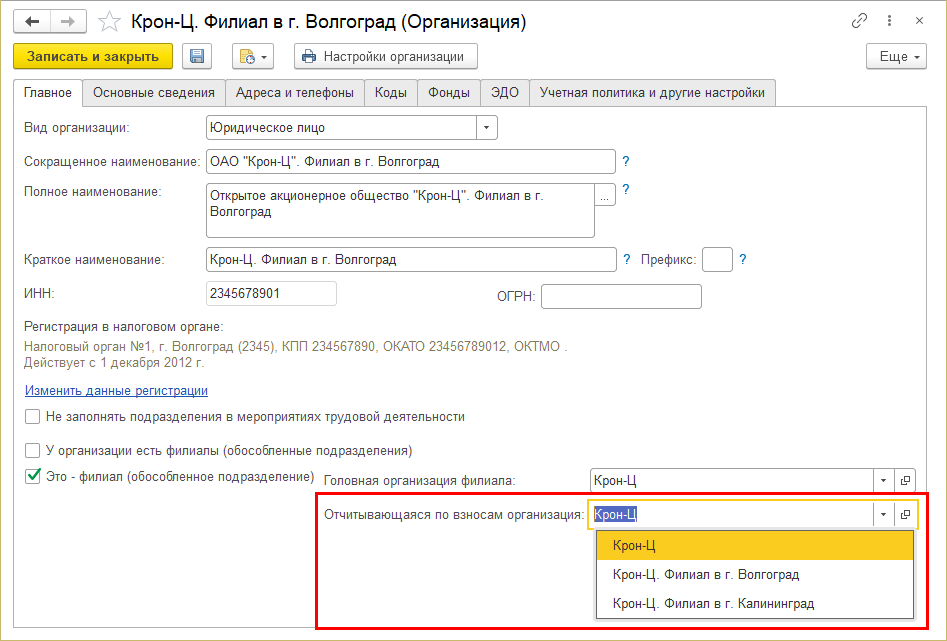This screenshot has height=641, width=947.
Task: Save using the floppy disk icon
Action: [197, 57]
